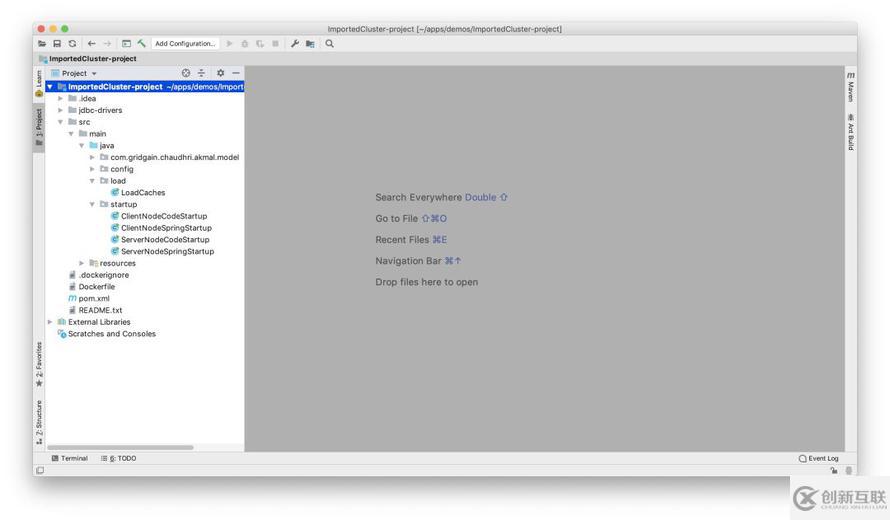Click the run-anything window icon in toolbar
The height and width of the screenshot is (520, 890).
pos(126,44)
